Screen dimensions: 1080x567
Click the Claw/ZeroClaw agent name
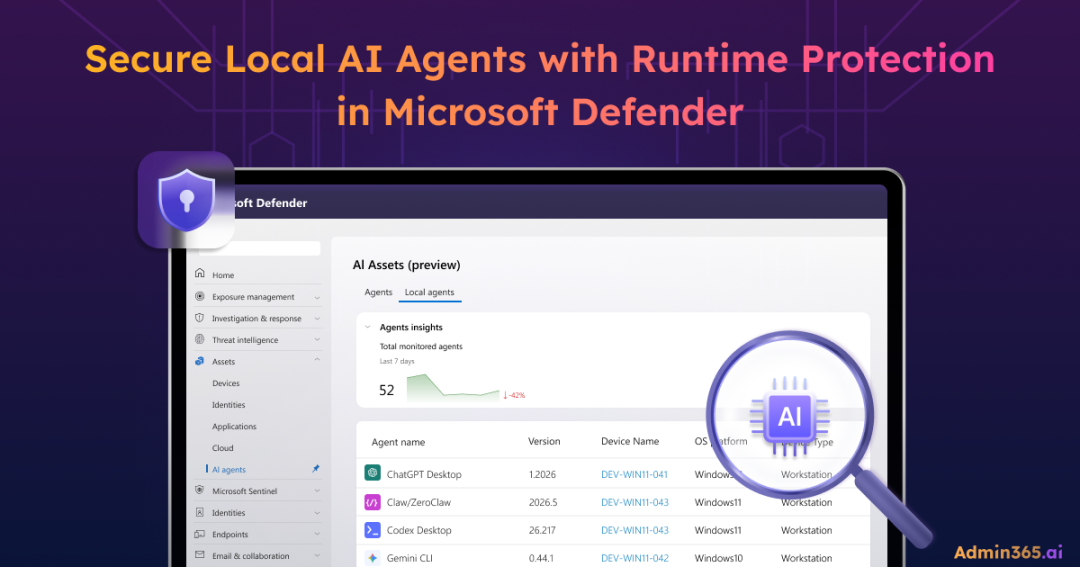coord(419,502)
